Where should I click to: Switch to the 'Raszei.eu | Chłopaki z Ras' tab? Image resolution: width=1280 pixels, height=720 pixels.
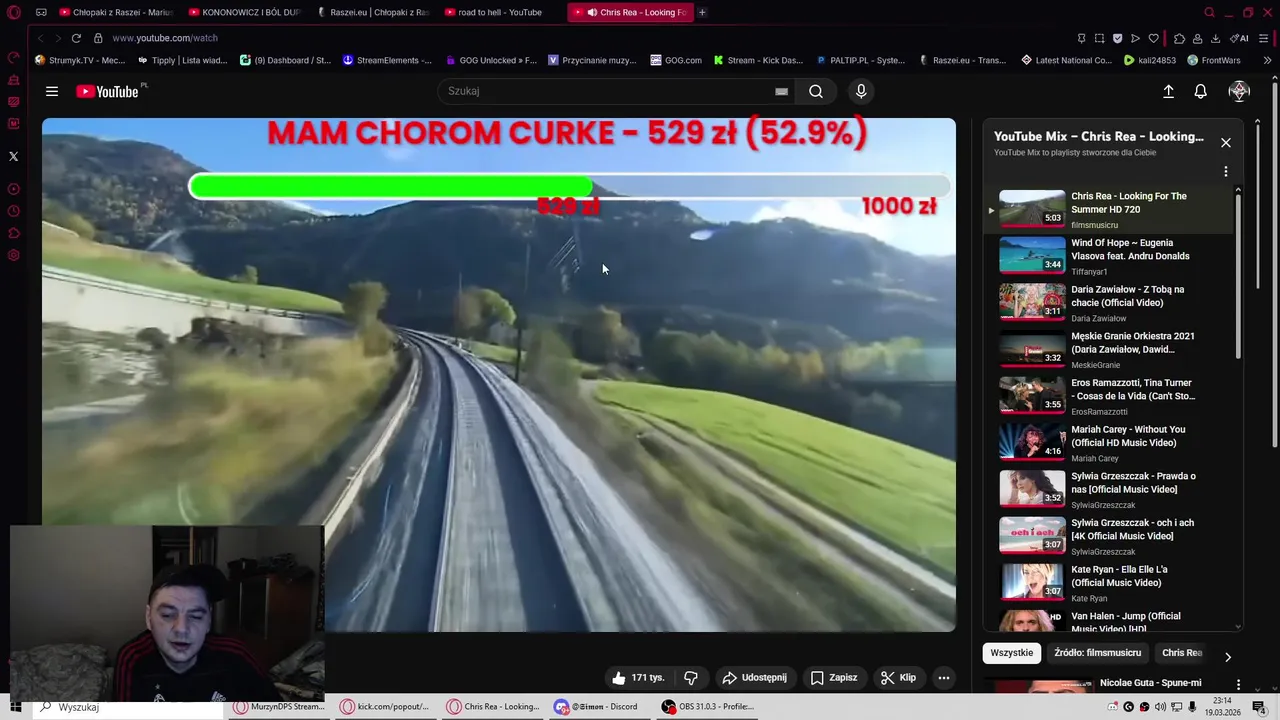tap(373, 12)
